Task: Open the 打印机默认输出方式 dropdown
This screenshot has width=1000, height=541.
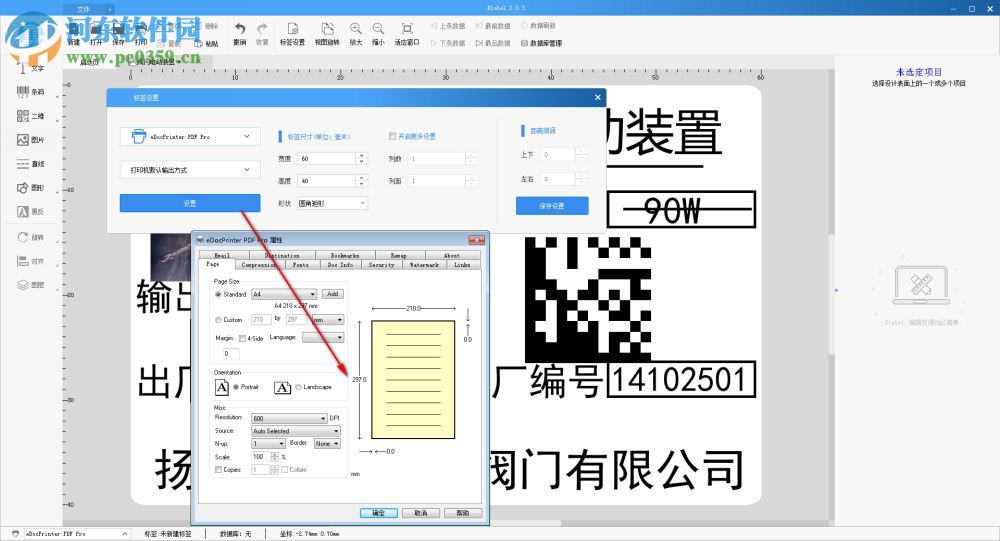Action: click(x=190, y=170)
